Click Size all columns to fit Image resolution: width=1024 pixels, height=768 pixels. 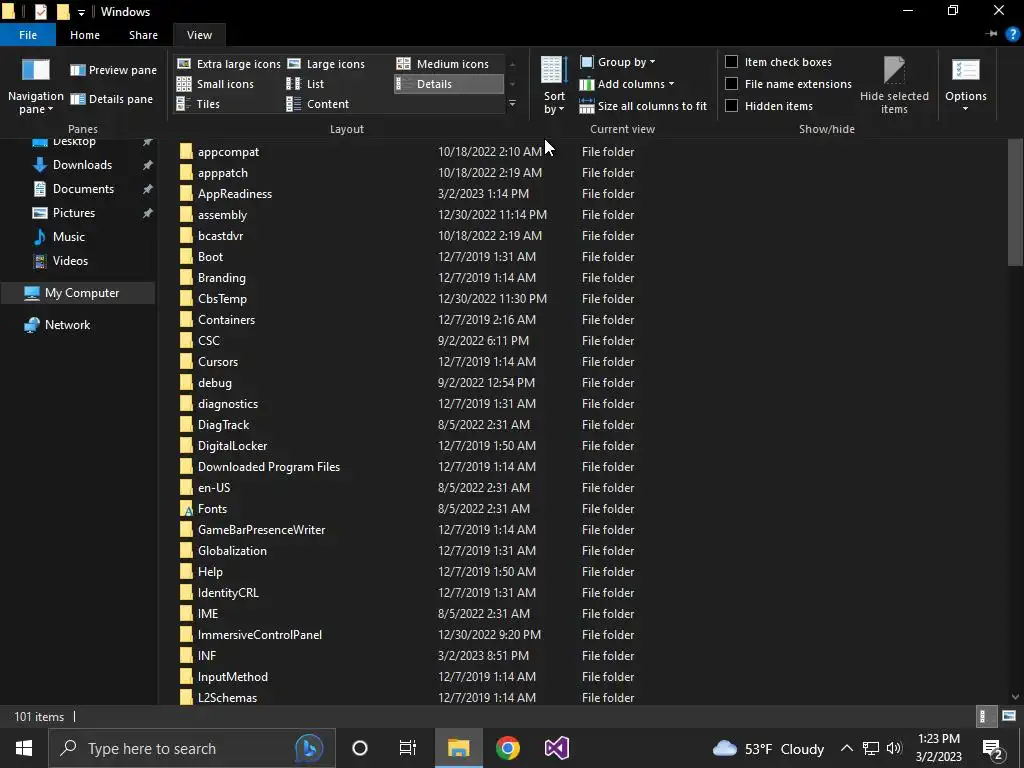tap(643, 106)
